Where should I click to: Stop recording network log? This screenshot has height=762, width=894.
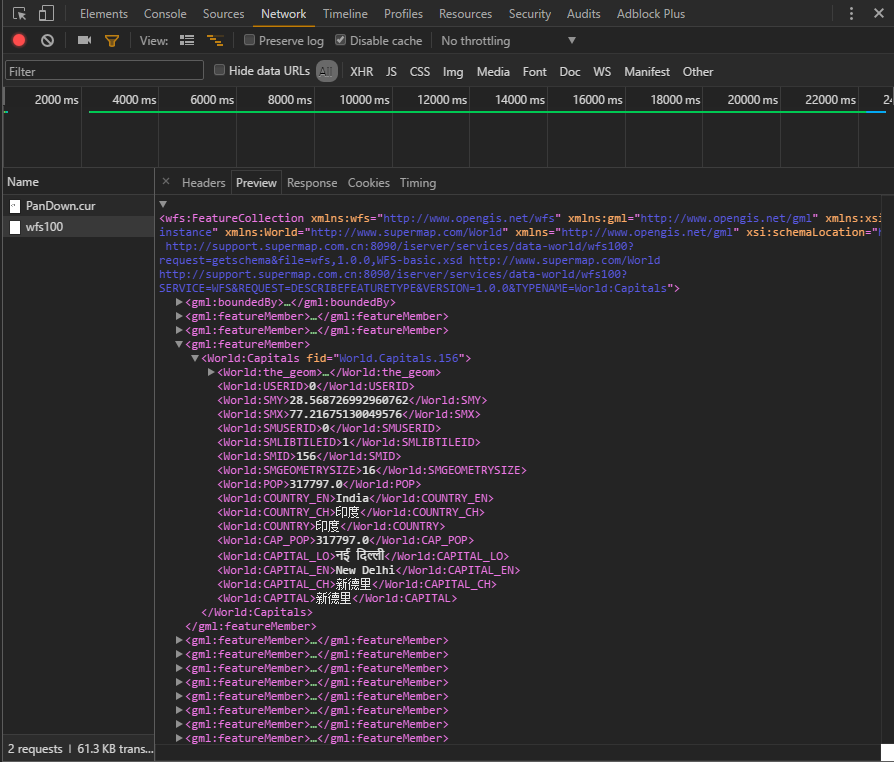(19, 41)
